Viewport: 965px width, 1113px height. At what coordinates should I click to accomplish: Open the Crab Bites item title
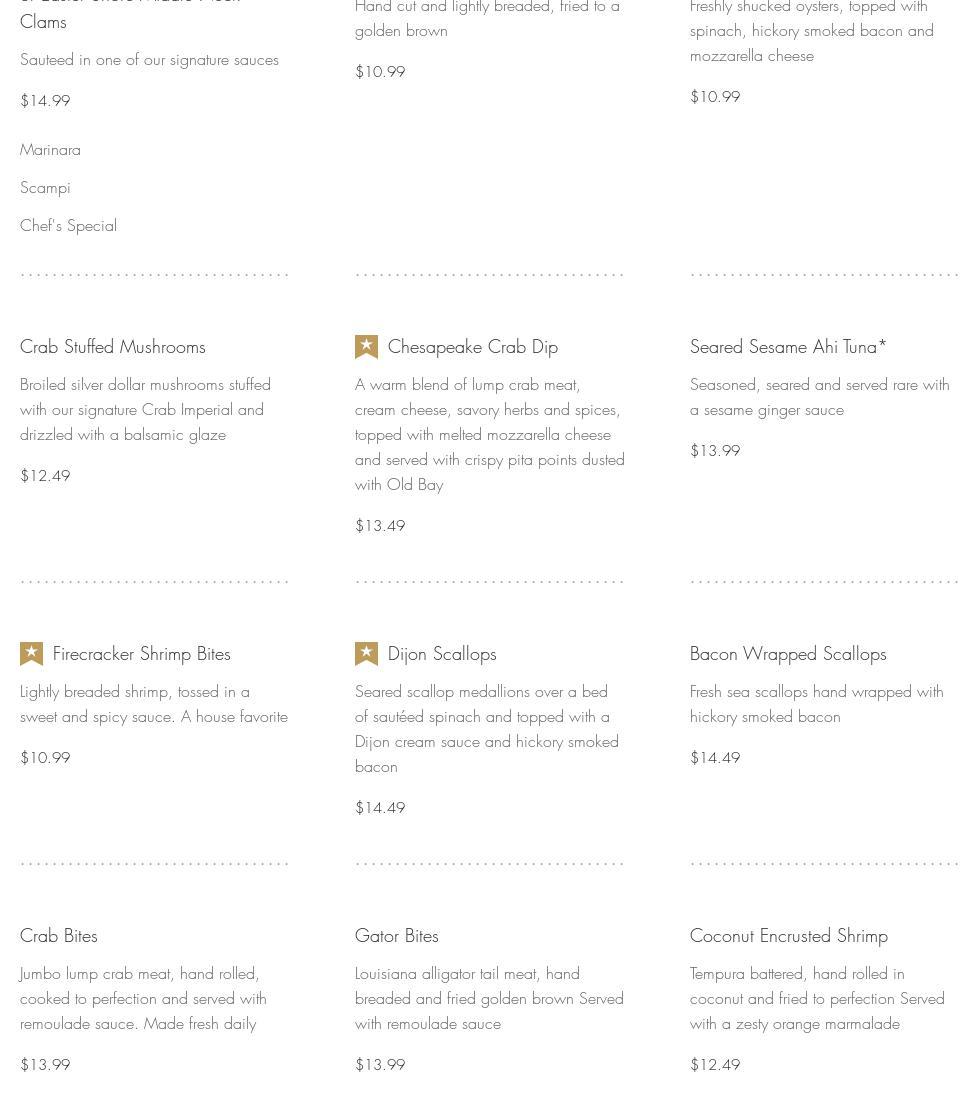(x=58, y=936)
